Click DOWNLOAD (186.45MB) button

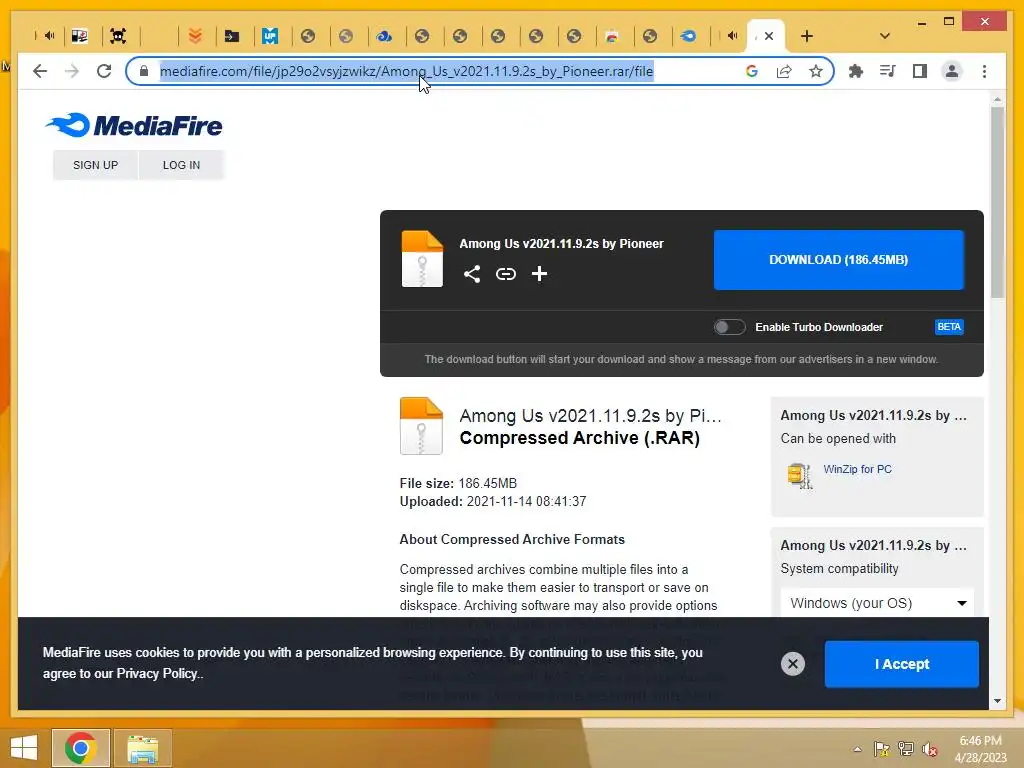coord(839,260)
